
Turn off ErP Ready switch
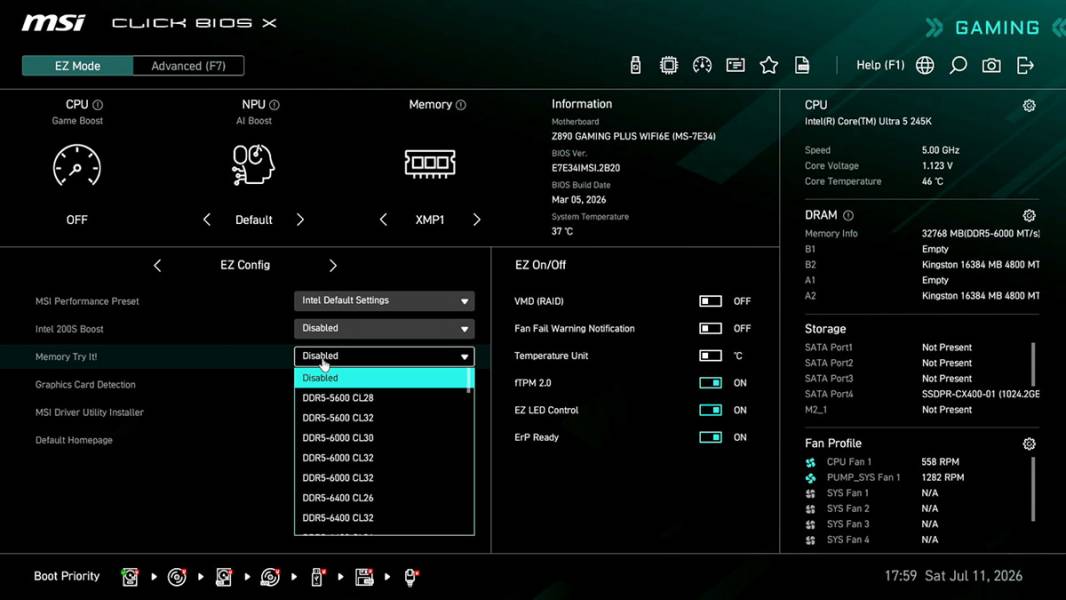[x=710, y=437]
